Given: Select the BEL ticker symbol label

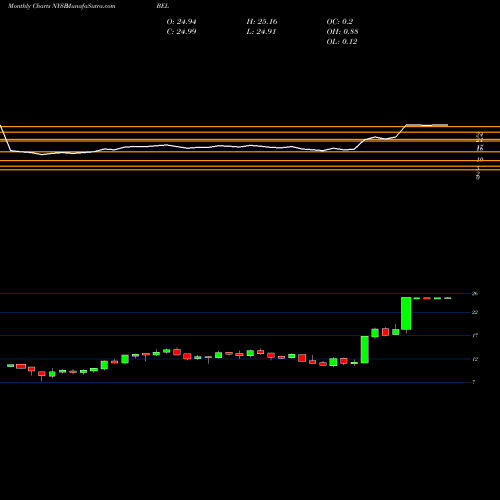Looking at the screenshot, I should [x=163, y=6].
